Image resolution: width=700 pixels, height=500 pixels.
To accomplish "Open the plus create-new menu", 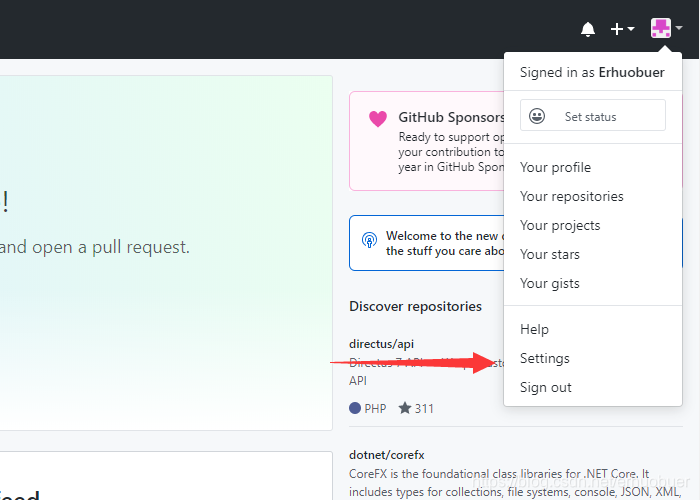I will [x=622, y=29].
